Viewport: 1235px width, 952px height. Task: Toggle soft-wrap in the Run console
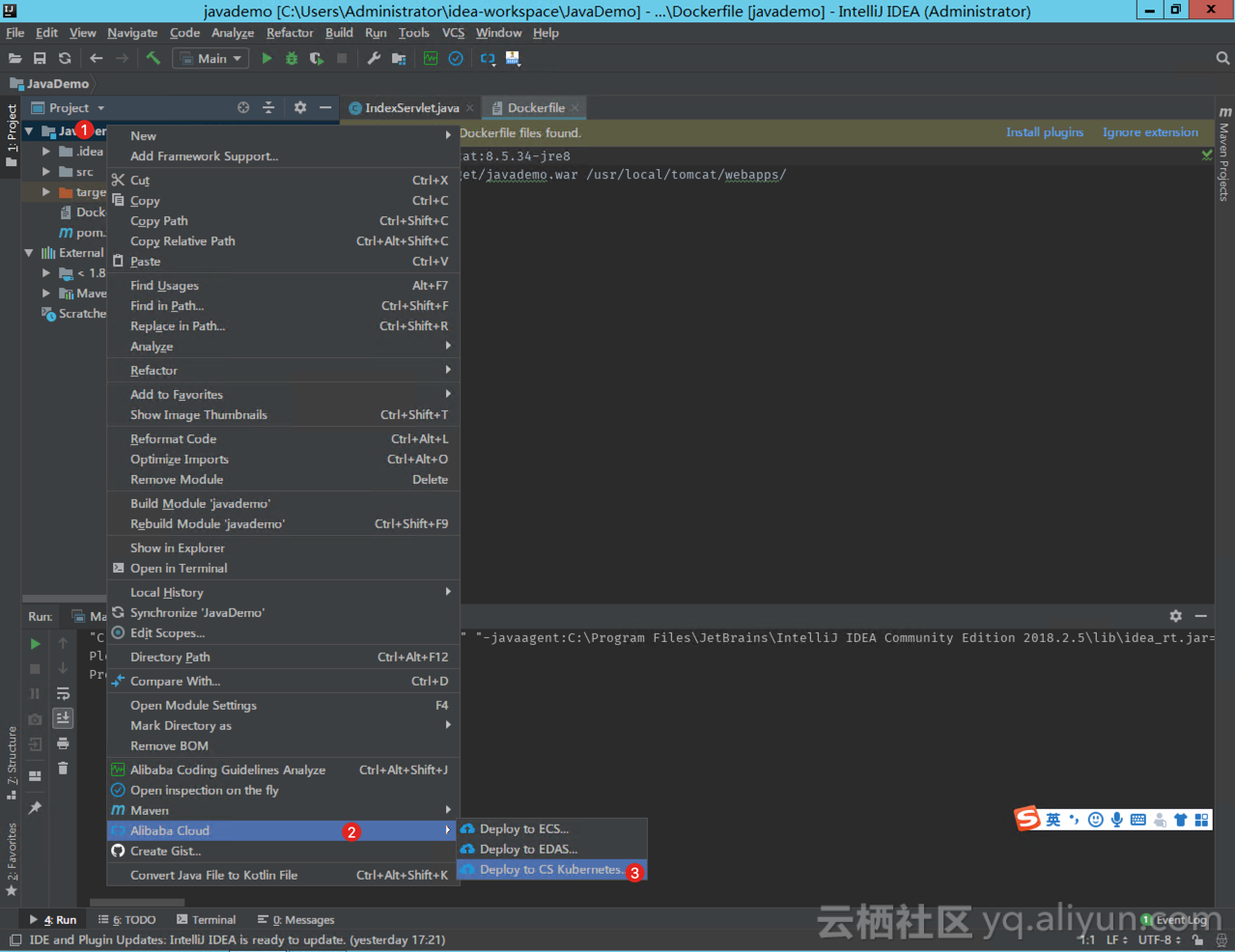(x=63, y=693)
